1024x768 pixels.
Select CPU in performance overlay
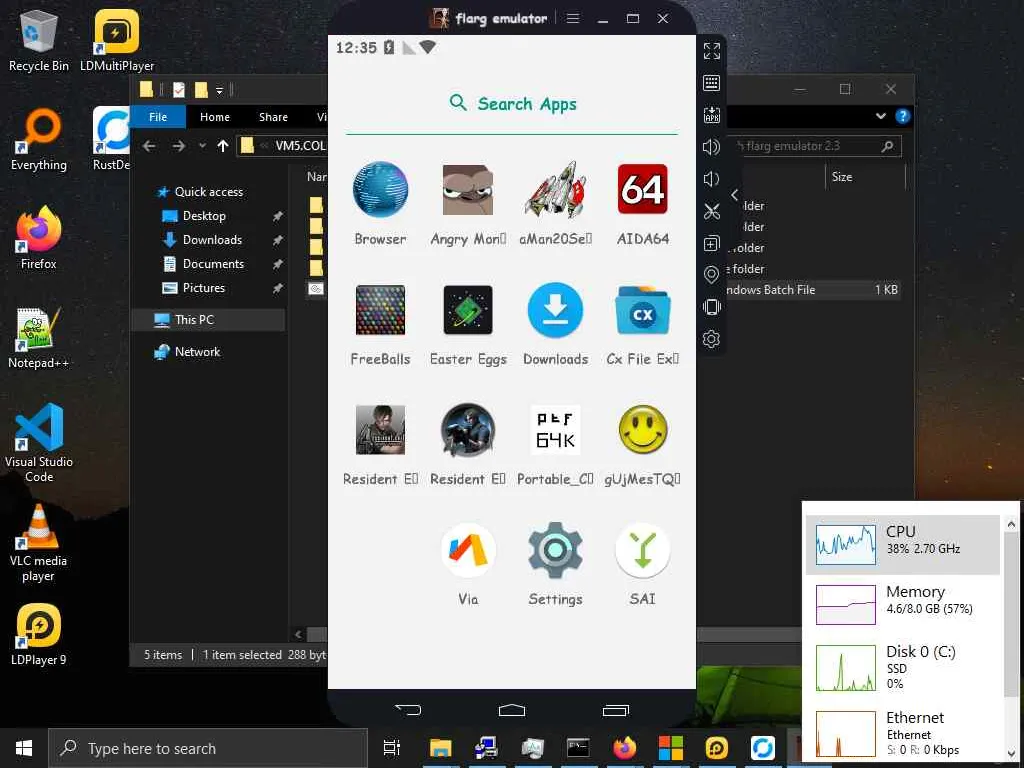click(x=903, y=545)
